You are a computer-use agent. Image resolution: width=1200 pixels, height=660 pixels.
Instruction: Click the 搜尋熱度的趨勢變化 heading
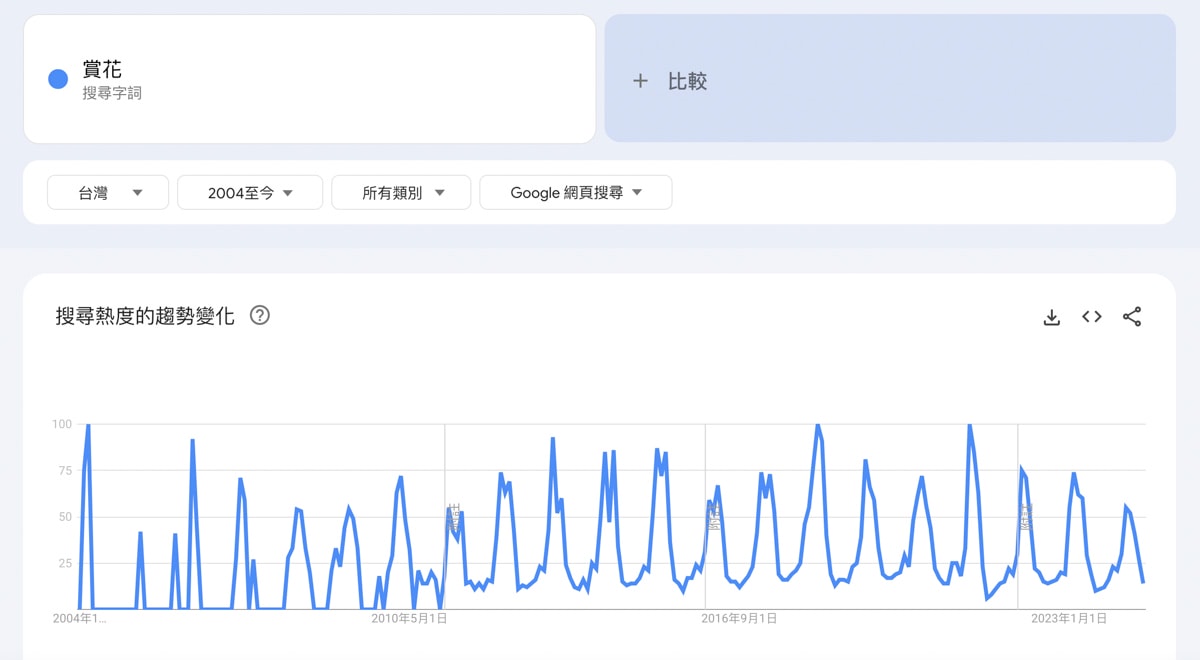coord(145,317)
